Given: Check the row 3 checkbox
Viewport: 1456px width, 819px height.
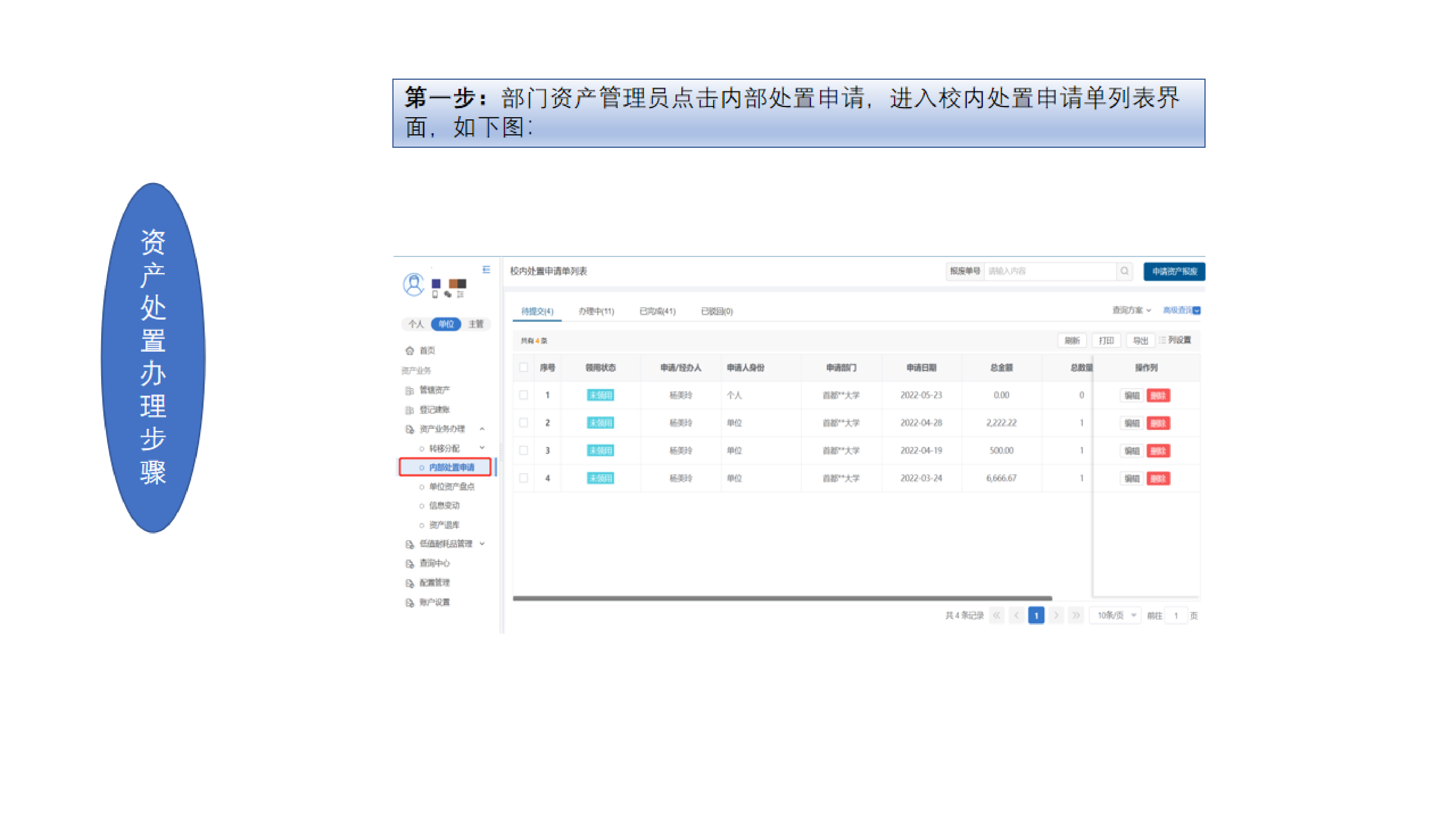Looking at the screenshot, I should click(523, 451).
